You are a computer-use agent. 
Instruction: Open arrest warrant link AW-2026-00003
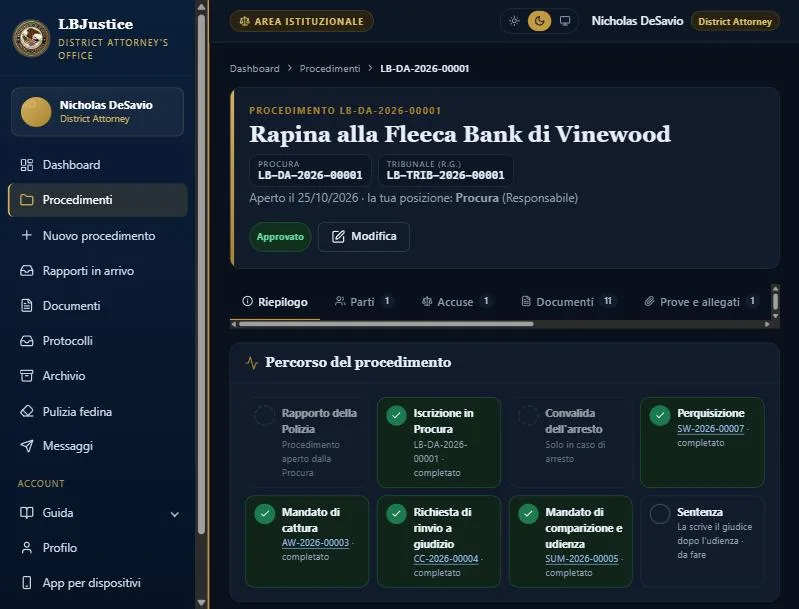315,543
